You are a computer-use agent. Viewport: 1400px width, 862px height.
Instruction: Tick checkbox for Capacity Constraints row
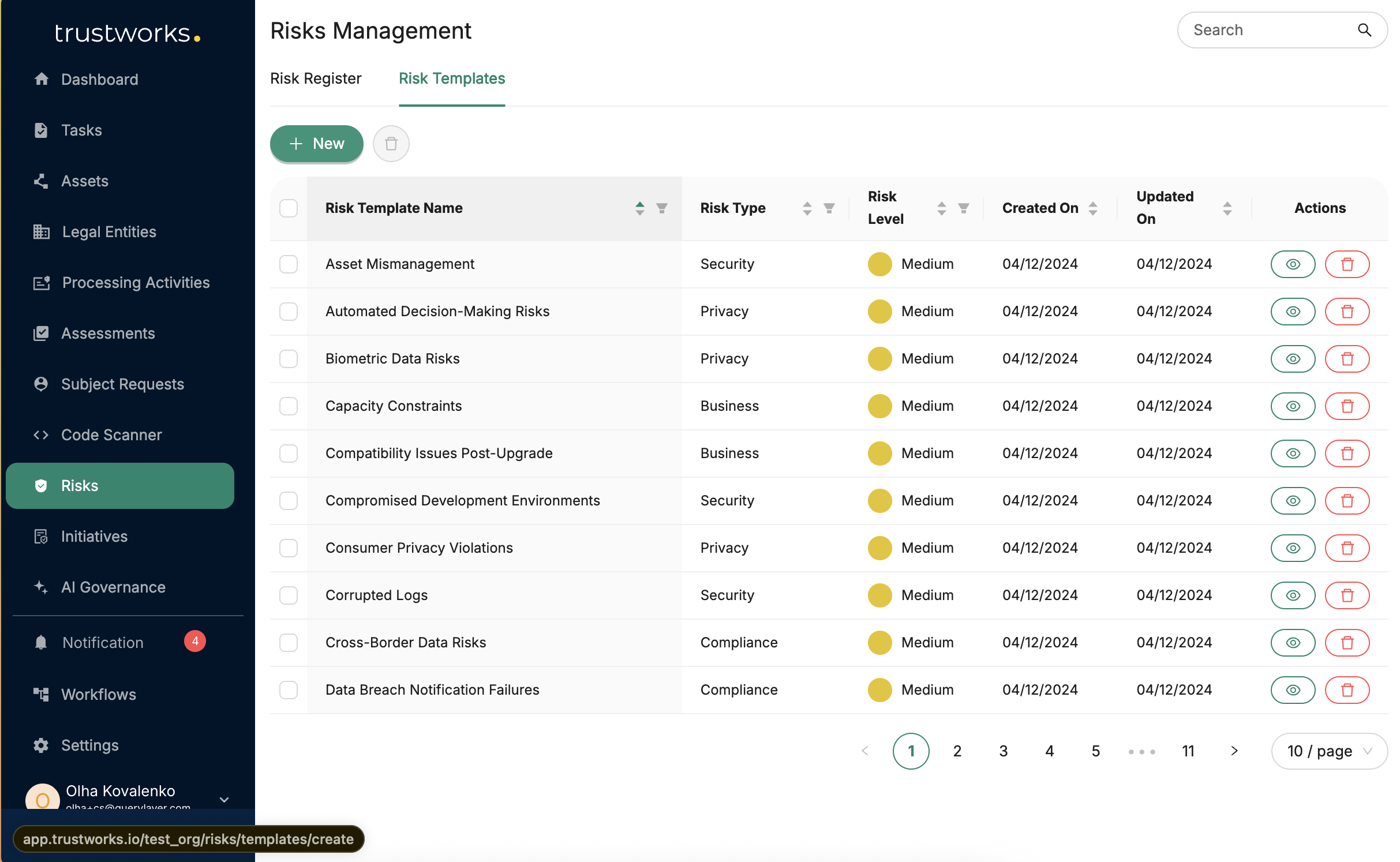[x=289, y=406]
